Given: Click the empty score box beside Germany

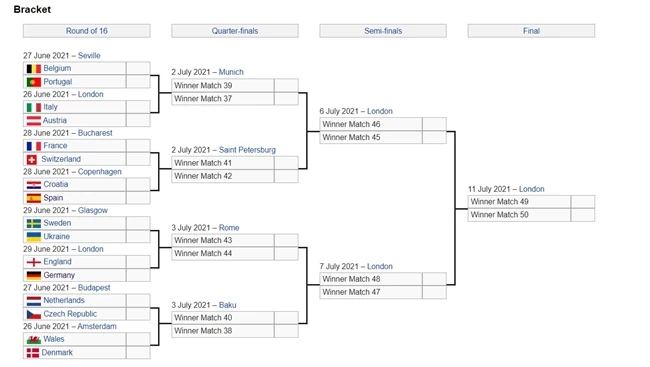Looking at the screenshot, I should 138,275.
